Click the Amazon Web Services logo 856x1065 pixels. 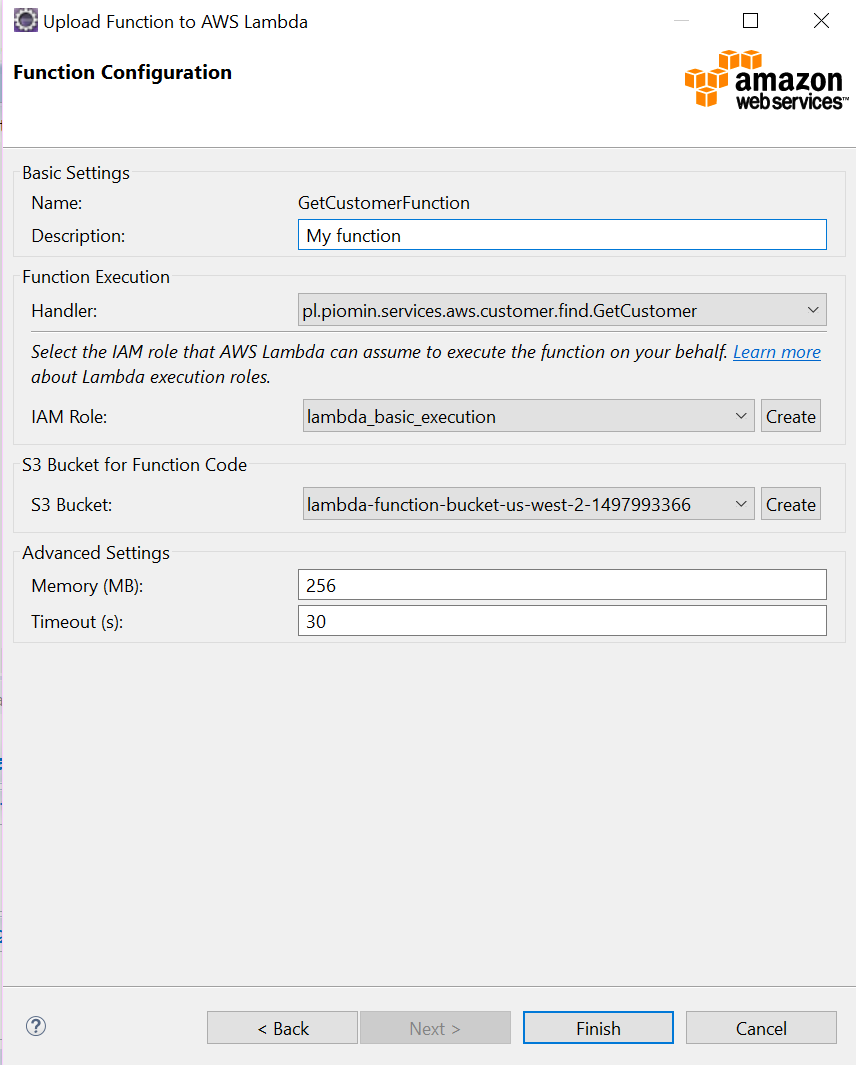tap(766, 79)
